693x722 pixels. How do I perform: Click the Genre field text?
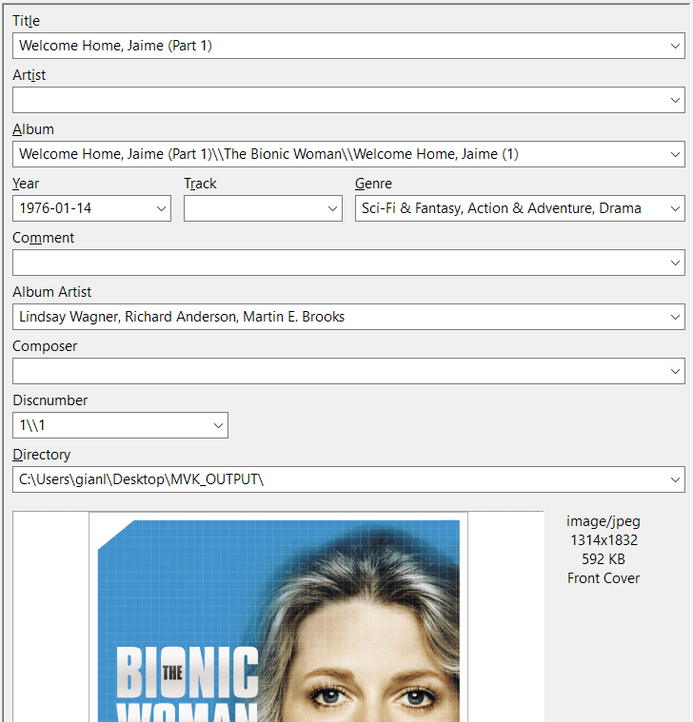[501, 208]
